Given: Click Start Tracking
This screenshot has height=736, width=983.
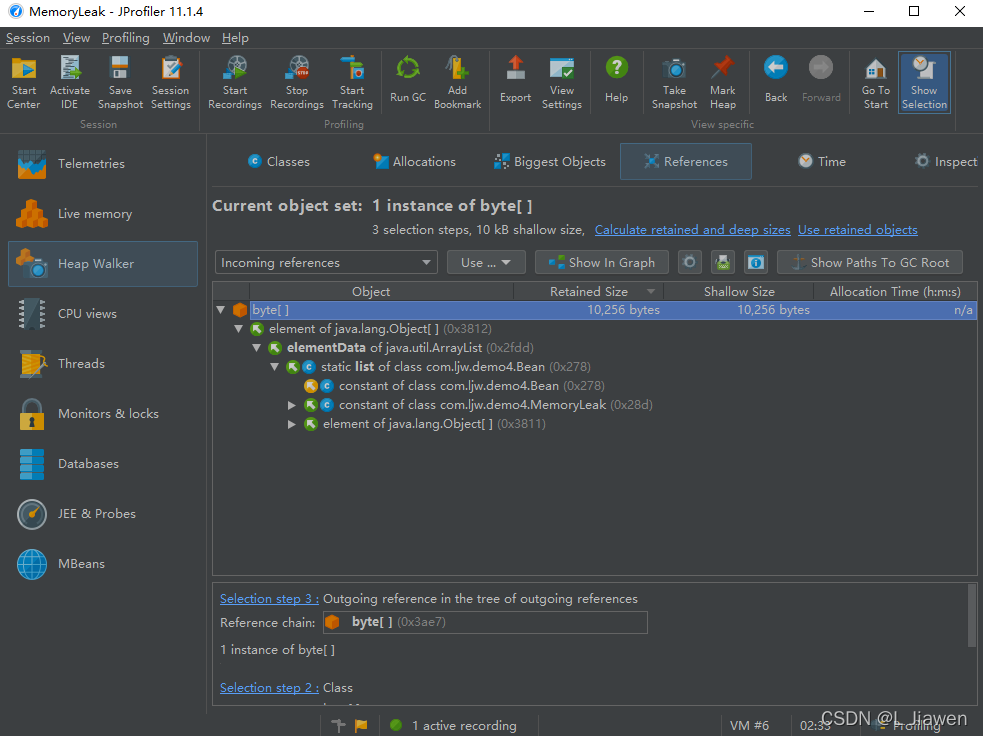Looking at the screenshot, I should coord(352,83).
